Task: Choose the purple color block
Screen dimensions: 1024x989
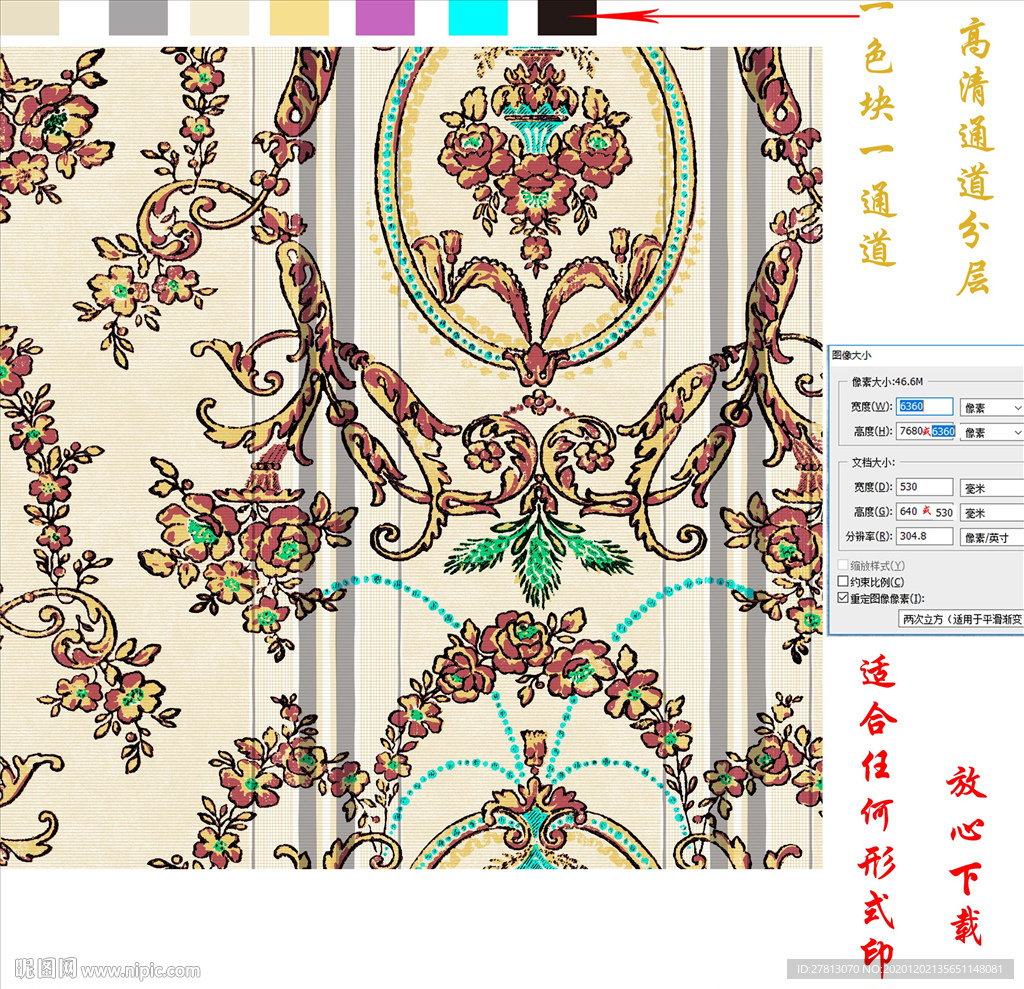Action: click(385, 18)
